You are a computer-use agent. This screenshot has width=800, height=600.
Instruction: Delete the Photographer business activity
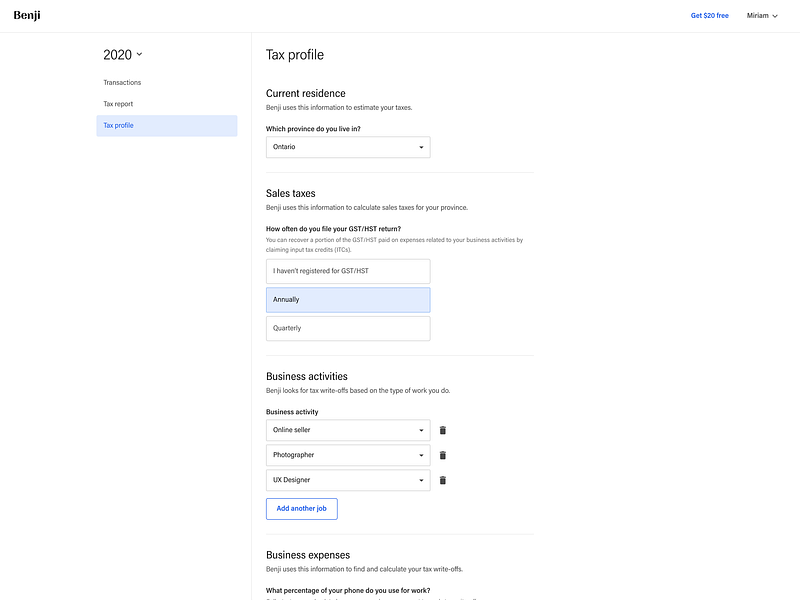[x=443, y=455]
